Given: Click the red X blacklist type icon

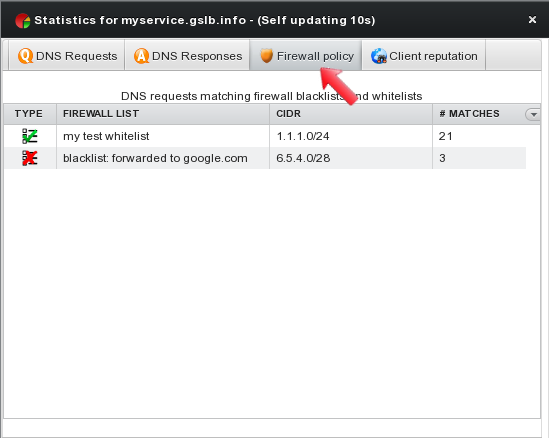Looking at the screenshot, I should pyautogui.click(x=30, y=158).
